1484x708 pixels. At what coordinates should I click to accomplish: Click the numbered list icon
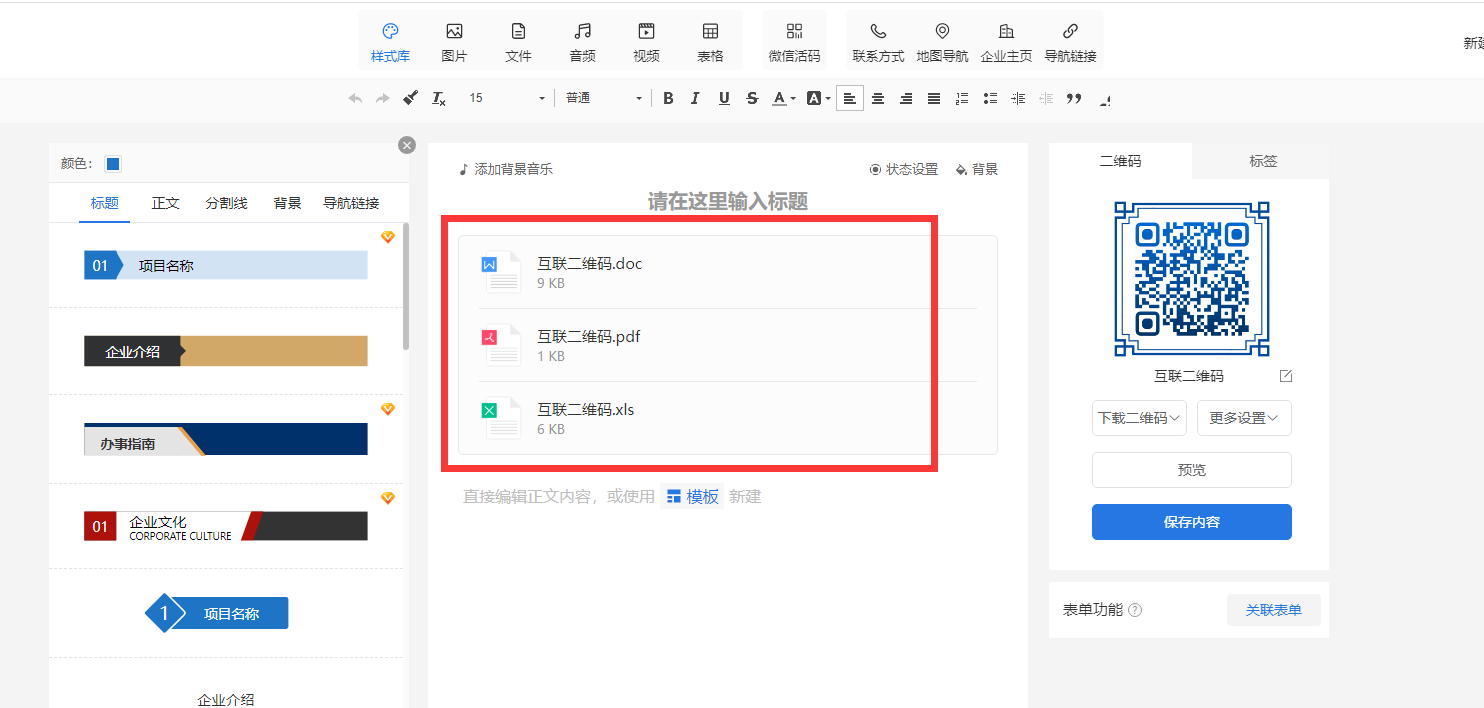click(x=962, y=98)
